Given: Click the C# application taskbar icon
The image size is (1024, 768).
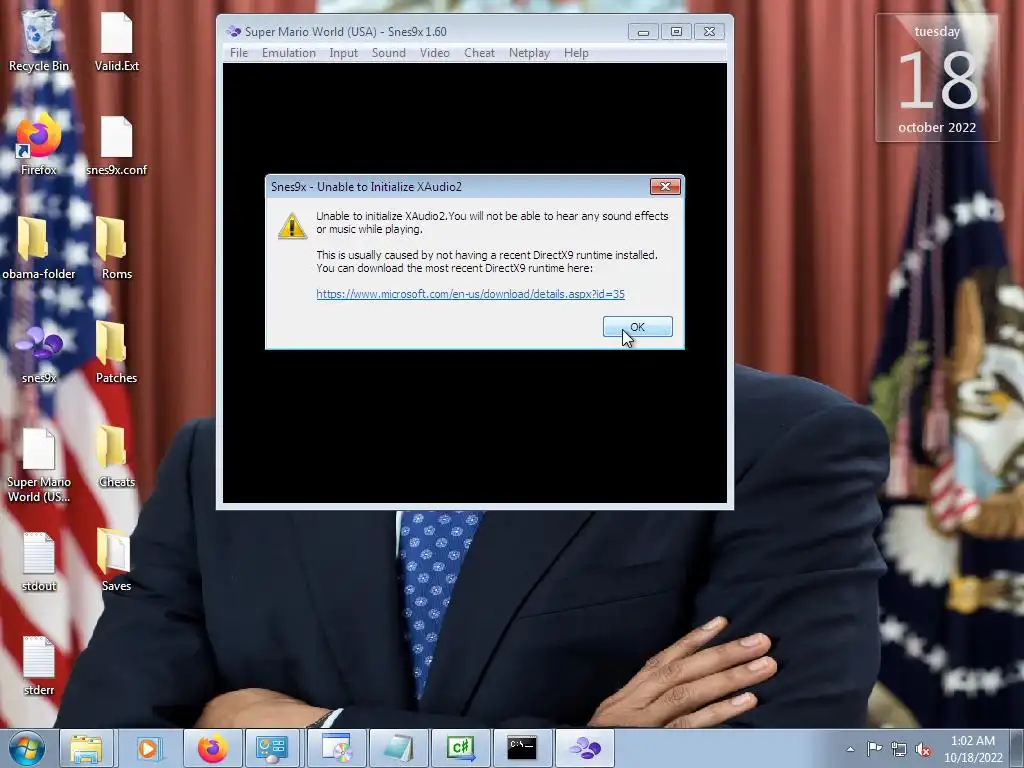Looking at the screenshot, I should [460, 748].
